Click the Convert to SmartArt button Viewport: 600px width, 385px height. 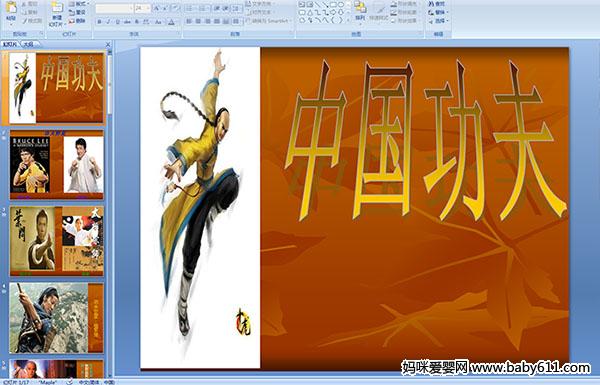pos(269,21)
